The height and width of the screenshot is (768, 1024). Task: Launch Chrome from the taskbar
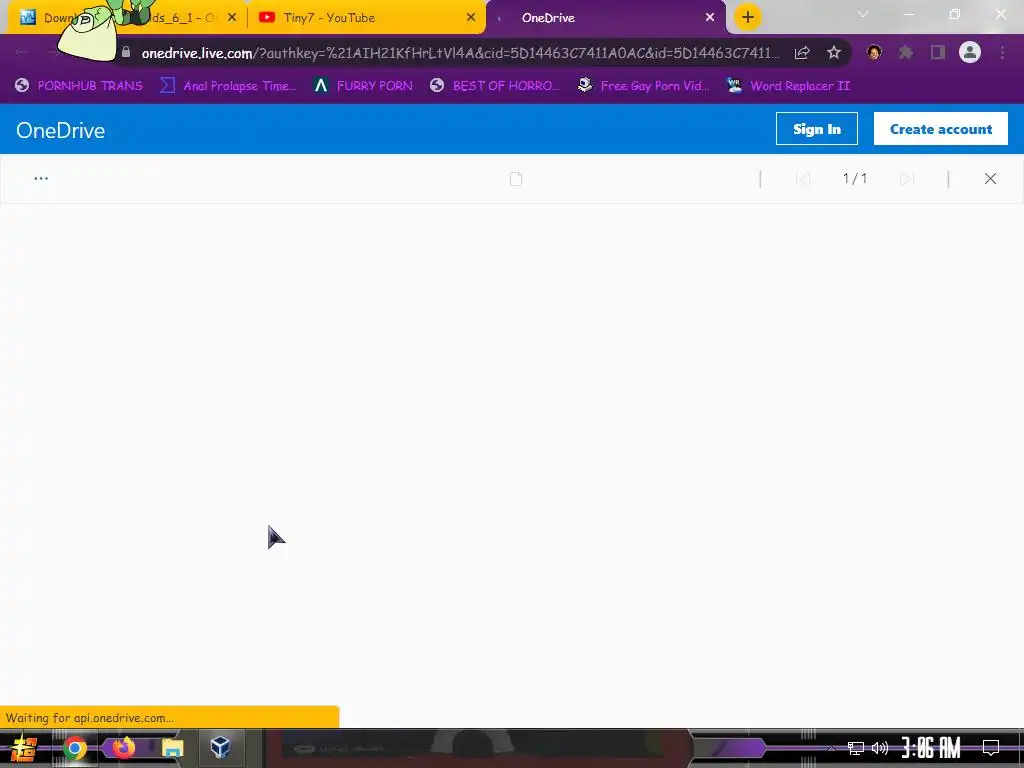(x=74, y=748)
